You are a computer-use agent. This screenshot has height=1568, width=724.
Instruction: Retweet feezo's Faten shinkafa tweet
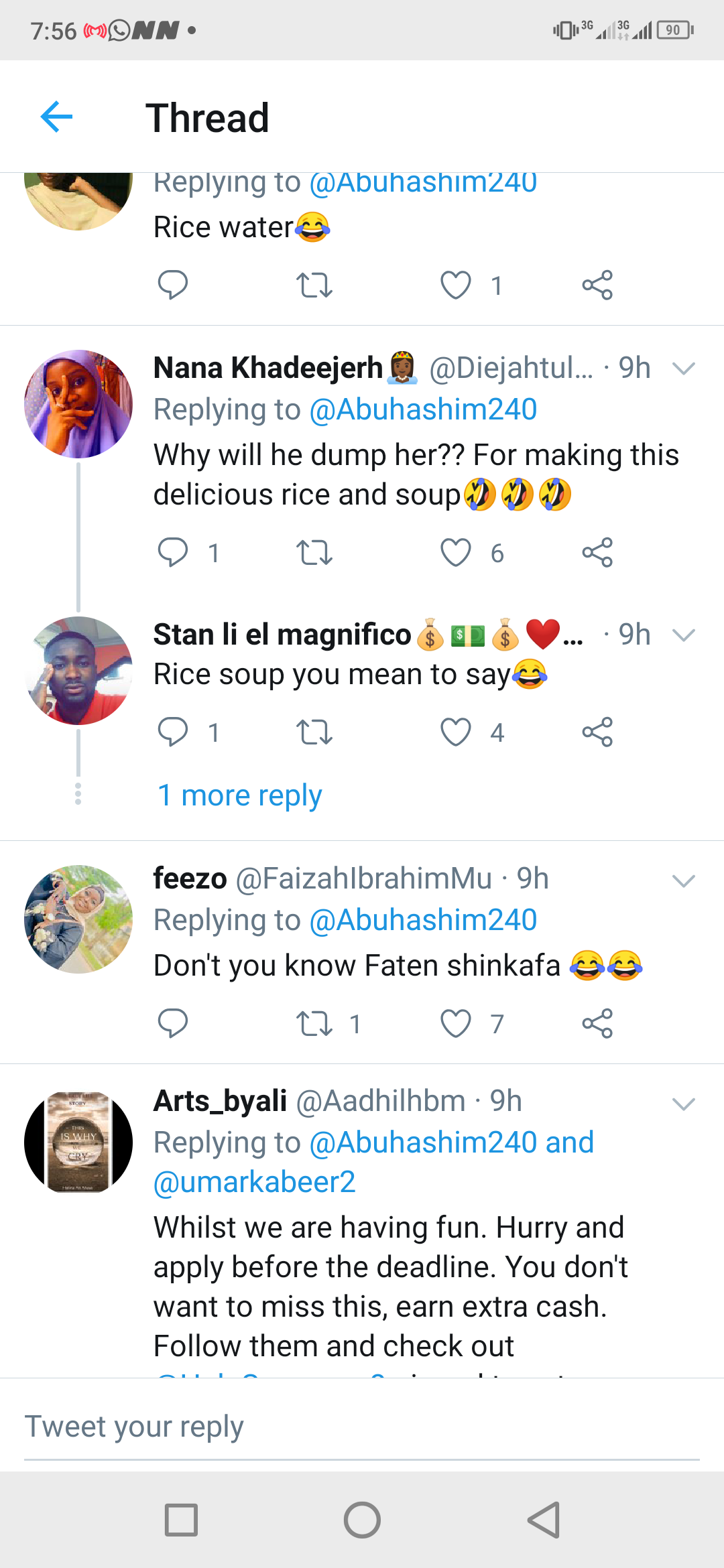pyautogui.click(x=314, y=1023)
